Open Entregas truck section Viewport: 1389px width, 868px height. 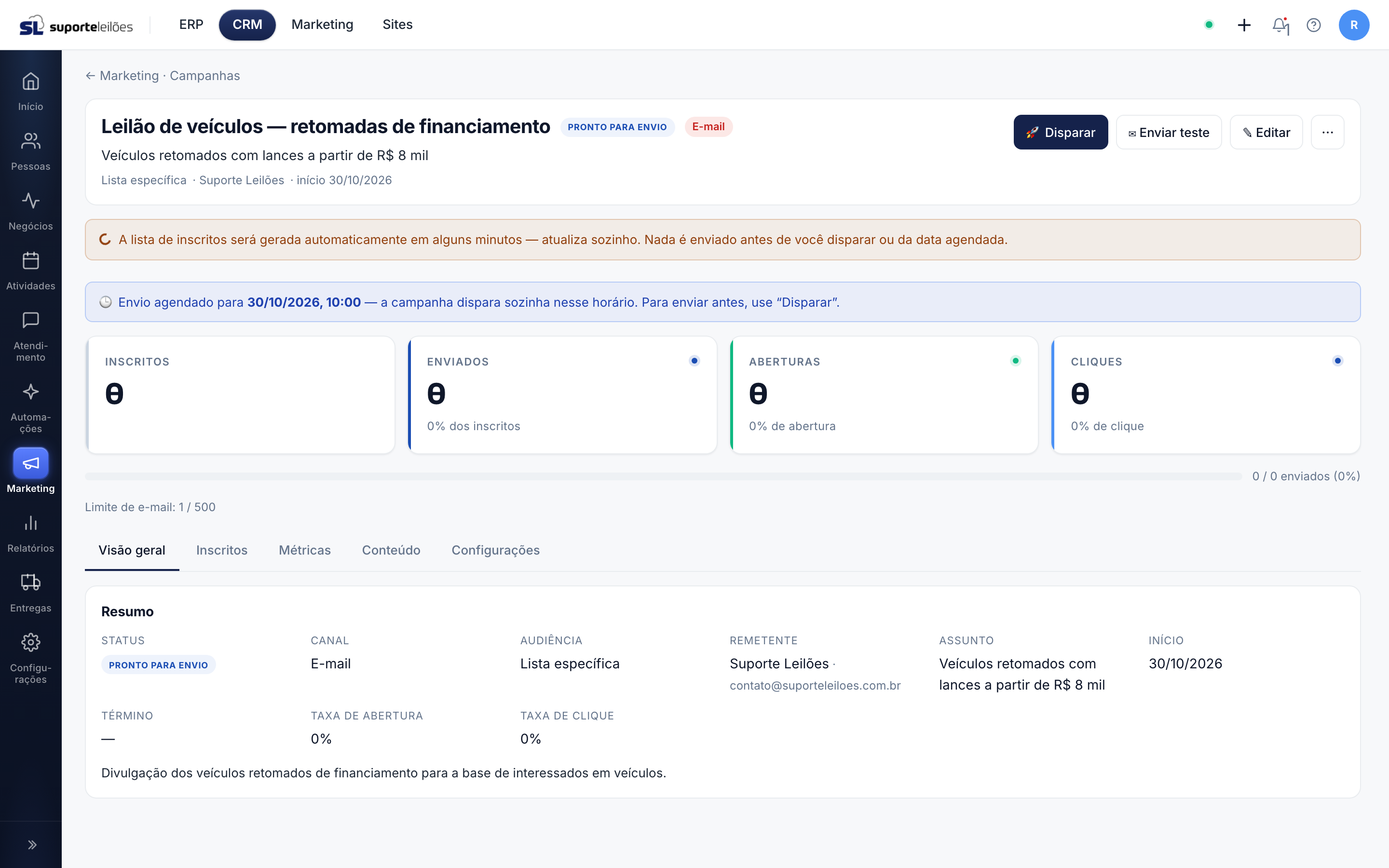(x=30, y=593)
